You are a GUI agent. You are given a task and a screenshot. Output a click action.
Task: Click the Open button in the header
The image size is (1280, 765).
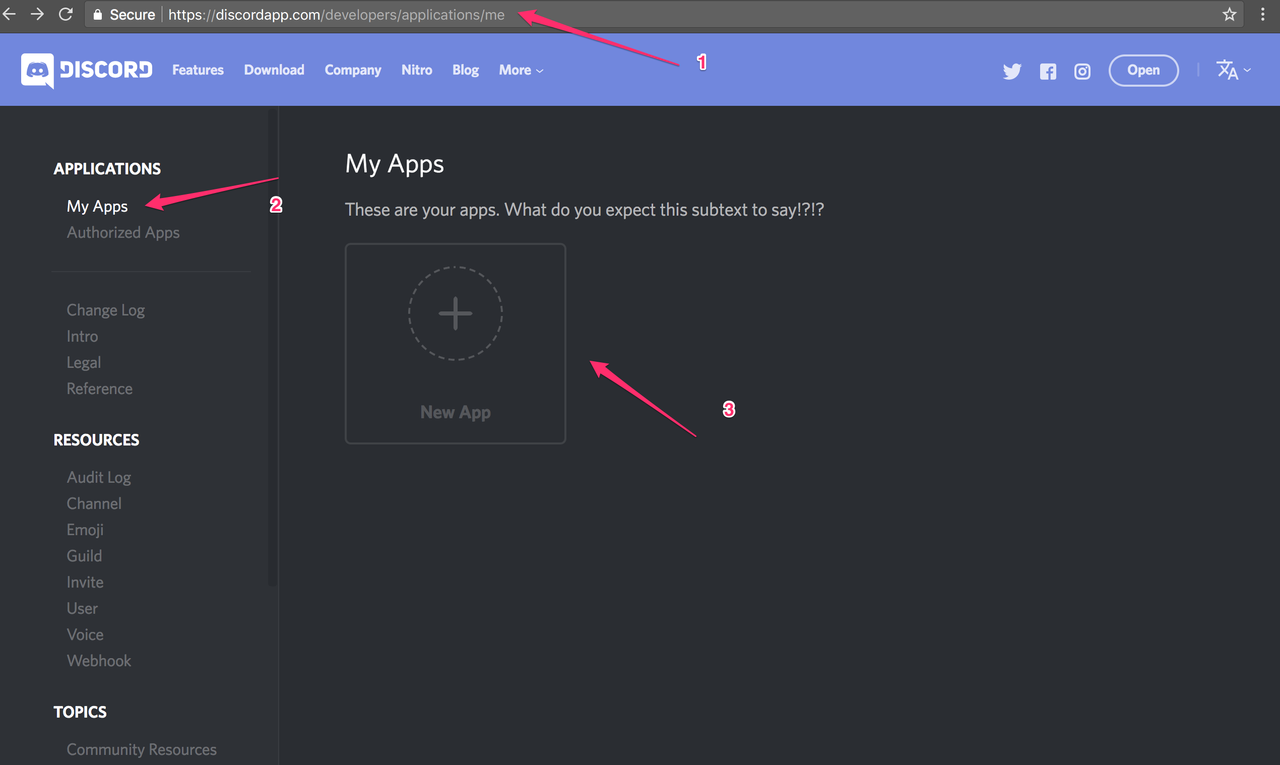(1143, 70)
